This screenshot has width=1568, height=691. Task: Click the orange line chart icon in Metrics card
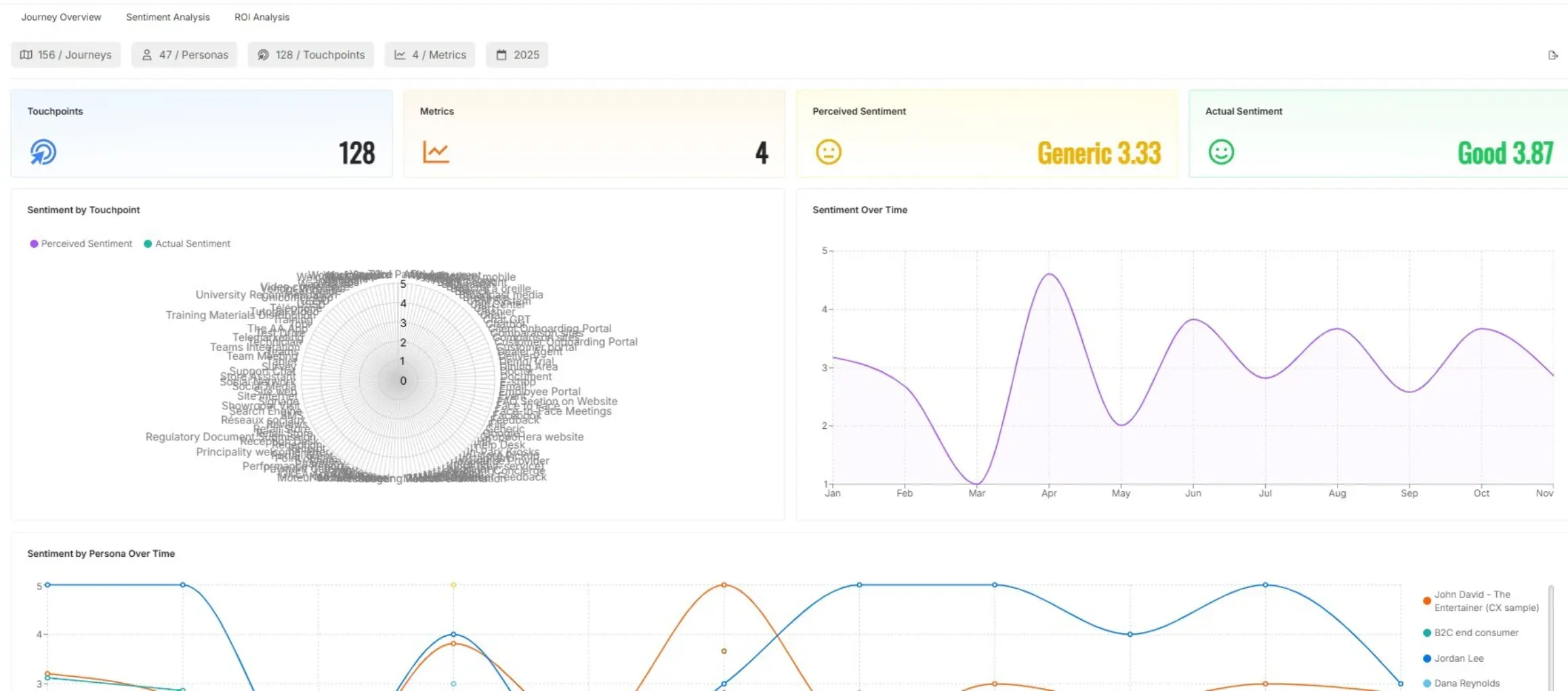click(x=436, y=152)
